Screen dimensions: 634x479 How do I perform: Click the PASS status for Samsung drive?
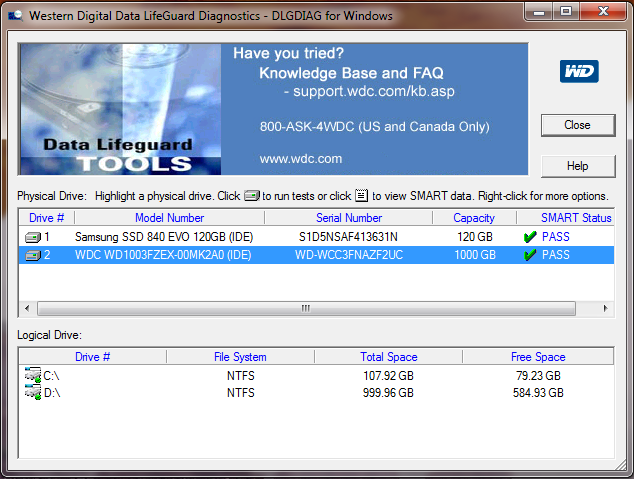[x=556, y=237]
